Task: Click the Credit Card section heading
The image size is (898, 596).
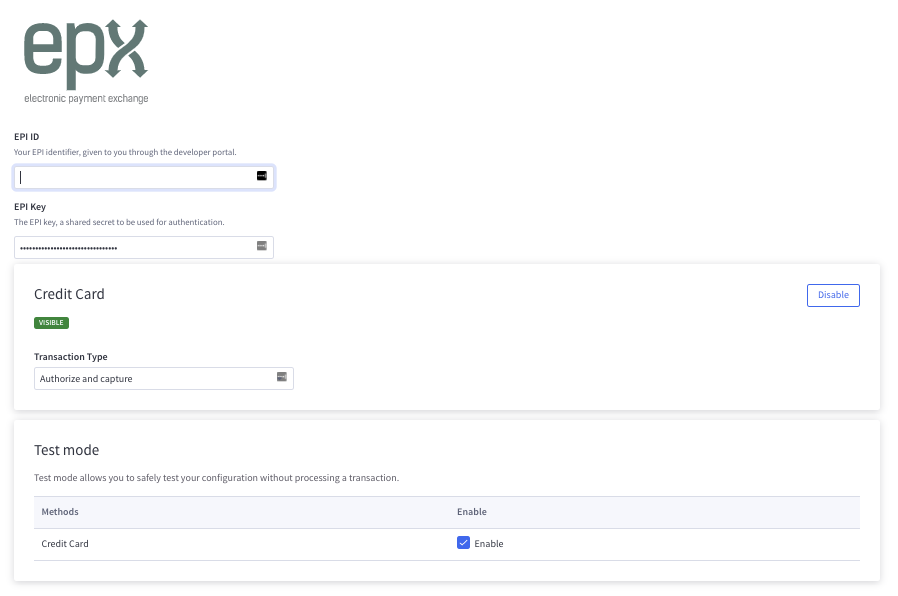Action: click(69, 294)
